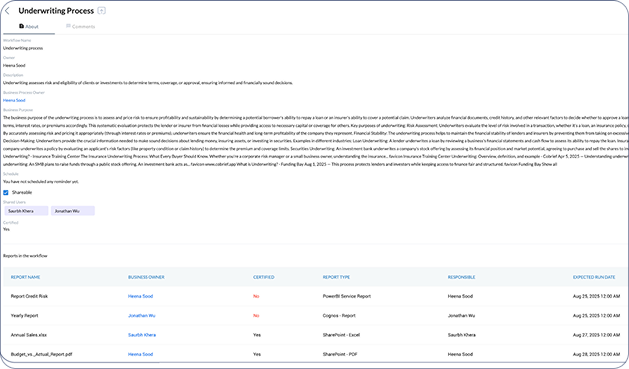The height and width of the screenshot is (369, 629).
Task: Sort by the CERTIFIED column header
Action: click(x=264, y=277)
